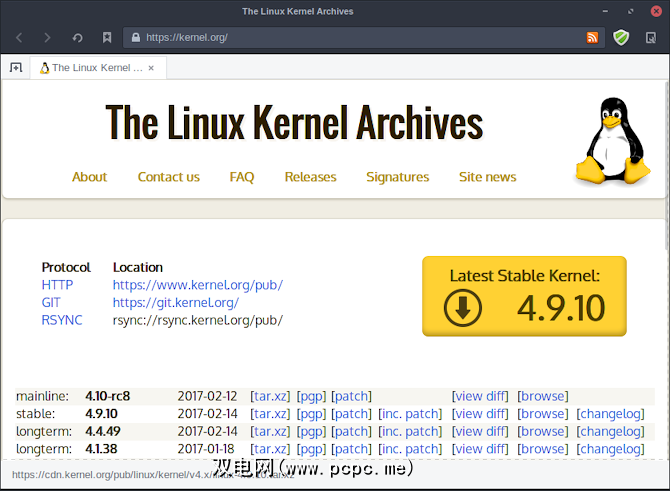The image size is (670, 491).
Task: Browse longterm 4.1.38 source
Action: (x=543, y=449)
